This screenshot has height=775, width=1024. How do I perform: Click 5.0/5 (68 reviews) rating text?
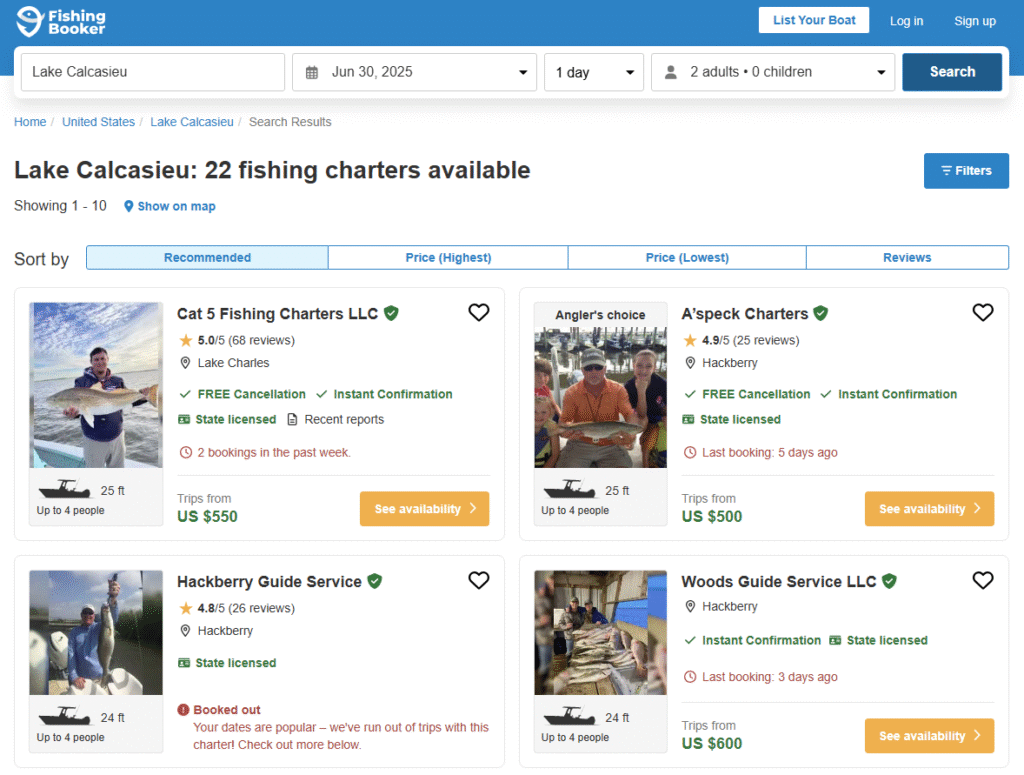click(x=246, y=340)
